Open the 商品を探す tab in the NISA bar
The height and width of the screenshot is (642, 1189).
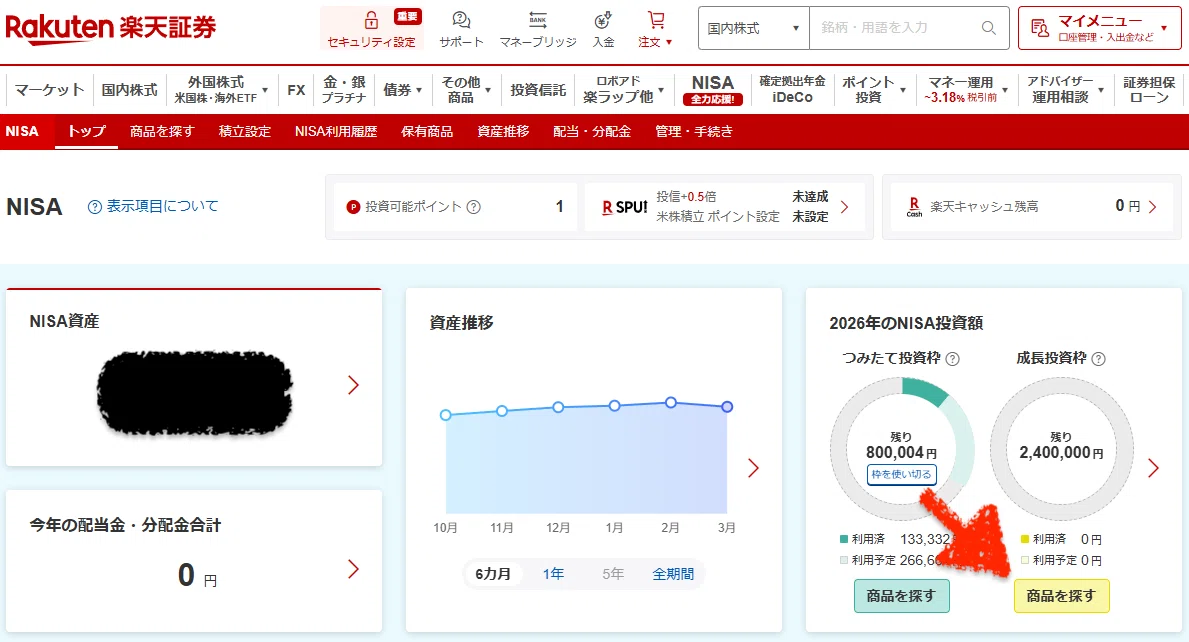[162, 132]
